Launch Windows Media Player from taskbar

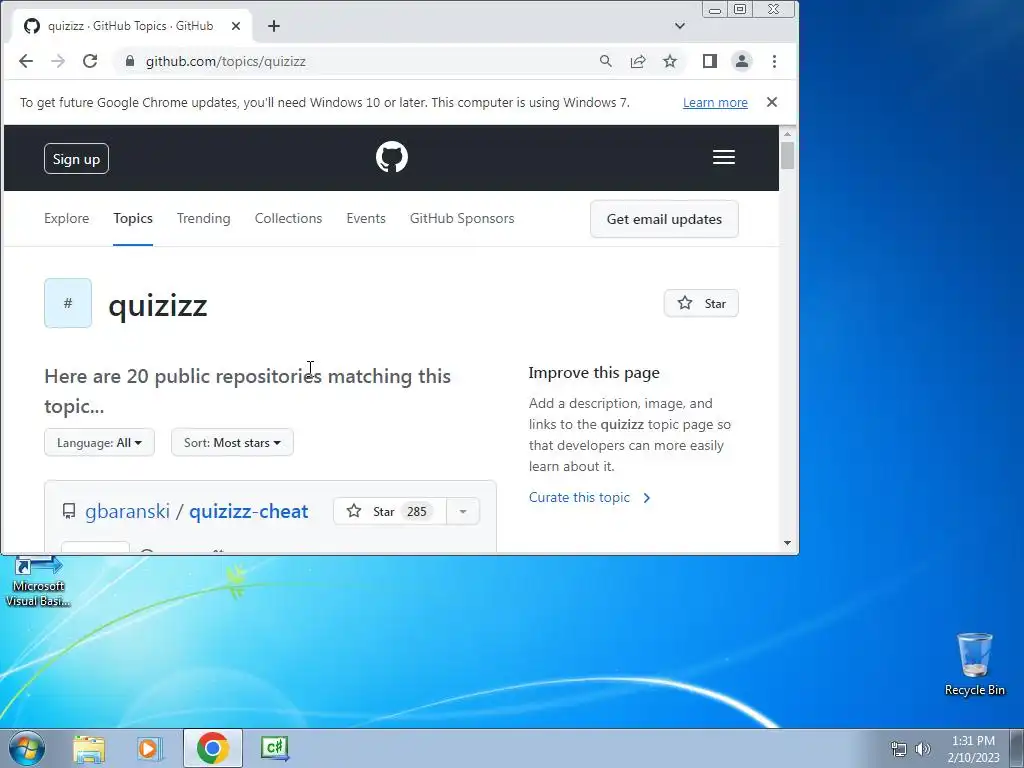click(150, 748)
